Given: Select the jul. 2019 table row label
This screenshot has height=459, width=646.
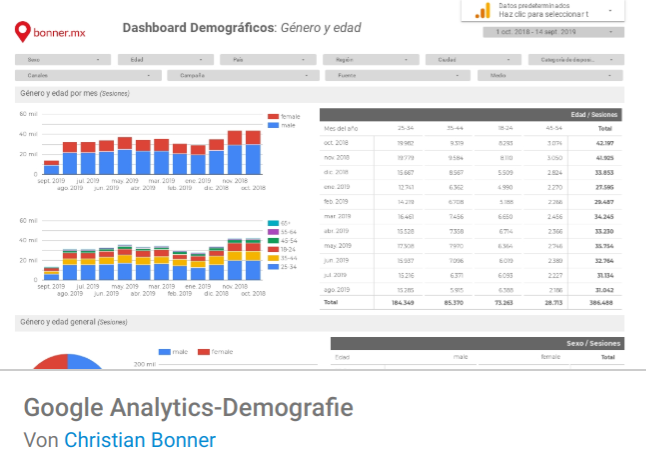Looking at the screenshot, I should [335, 275].
